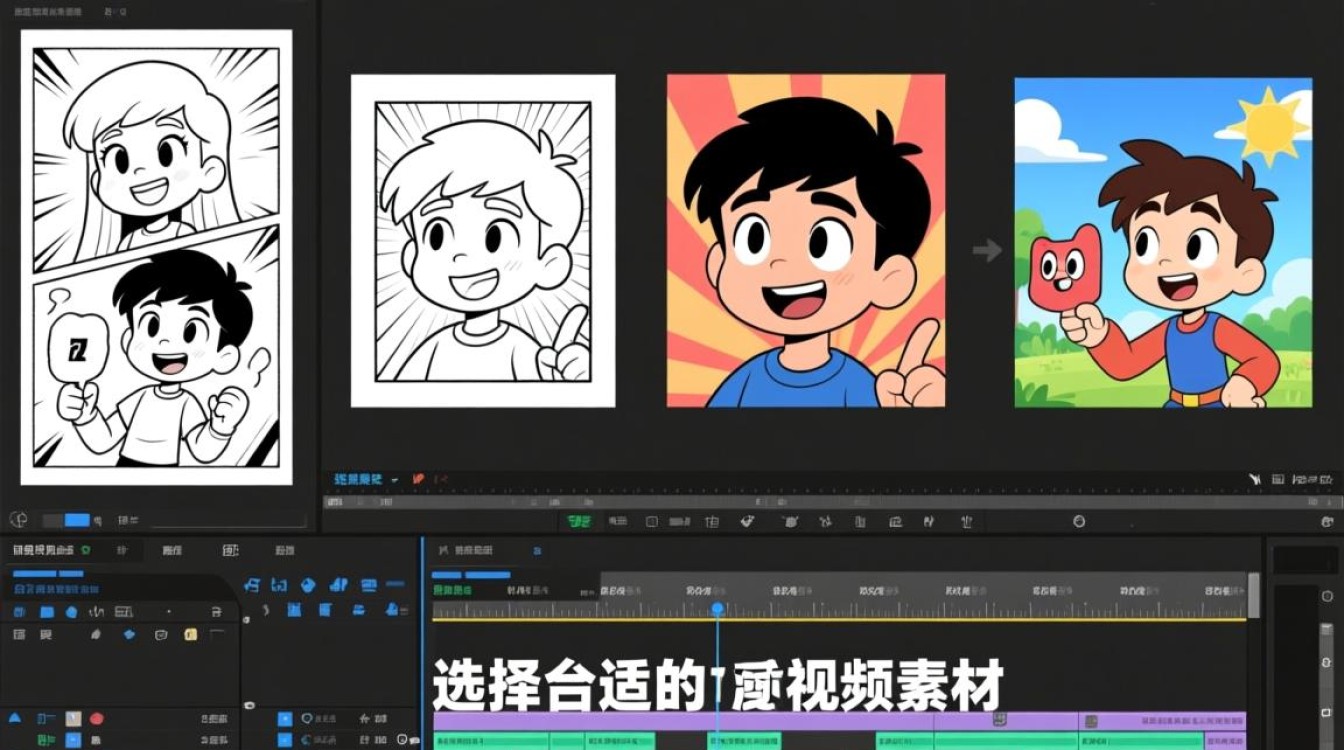The image size is (1344, 750).
Task: Click the green shield icon beside project panel title
Action: point(86,550)
